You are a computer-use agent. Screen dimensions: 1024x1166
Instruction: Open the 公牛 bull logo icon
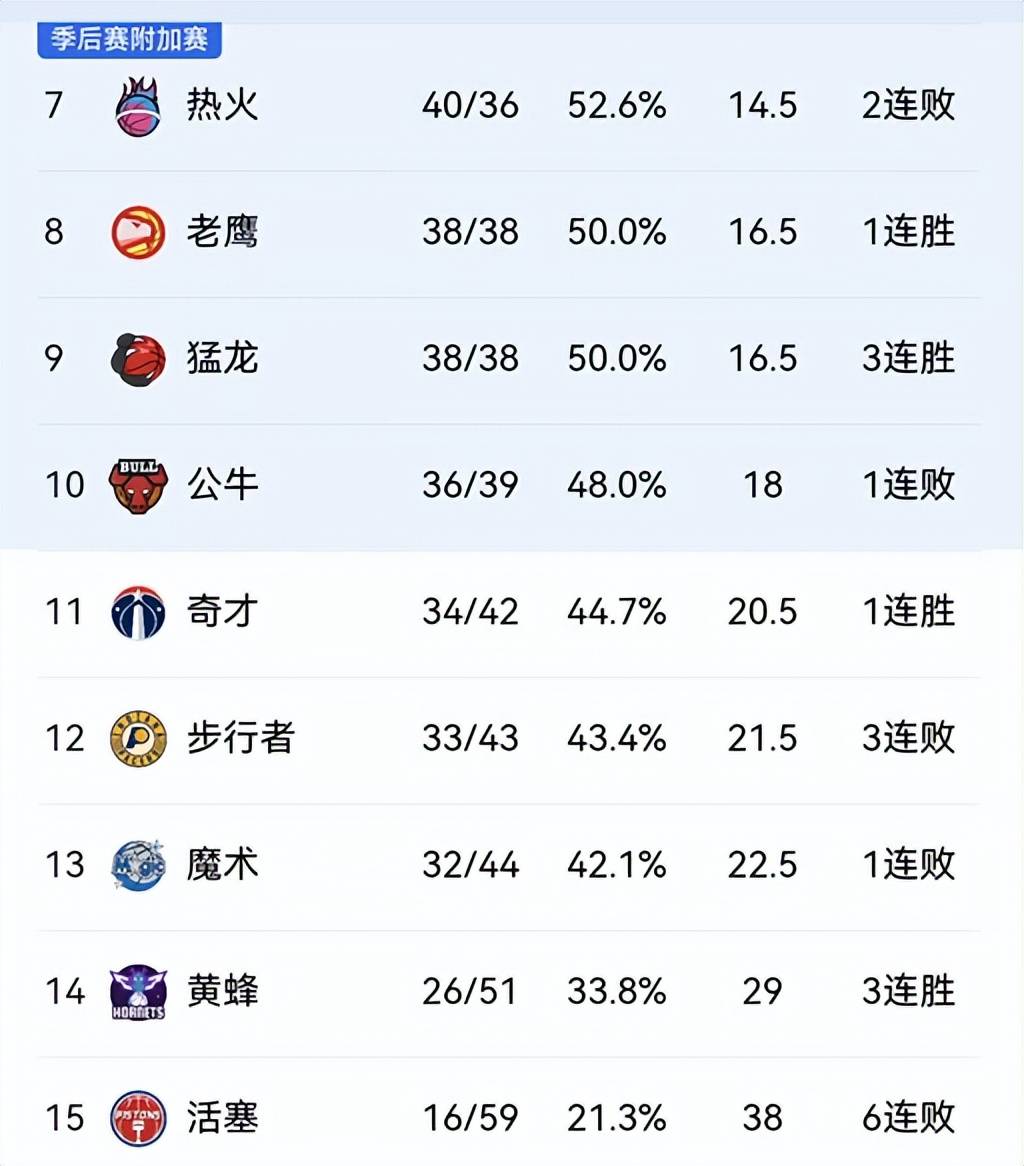pos(138,486)
